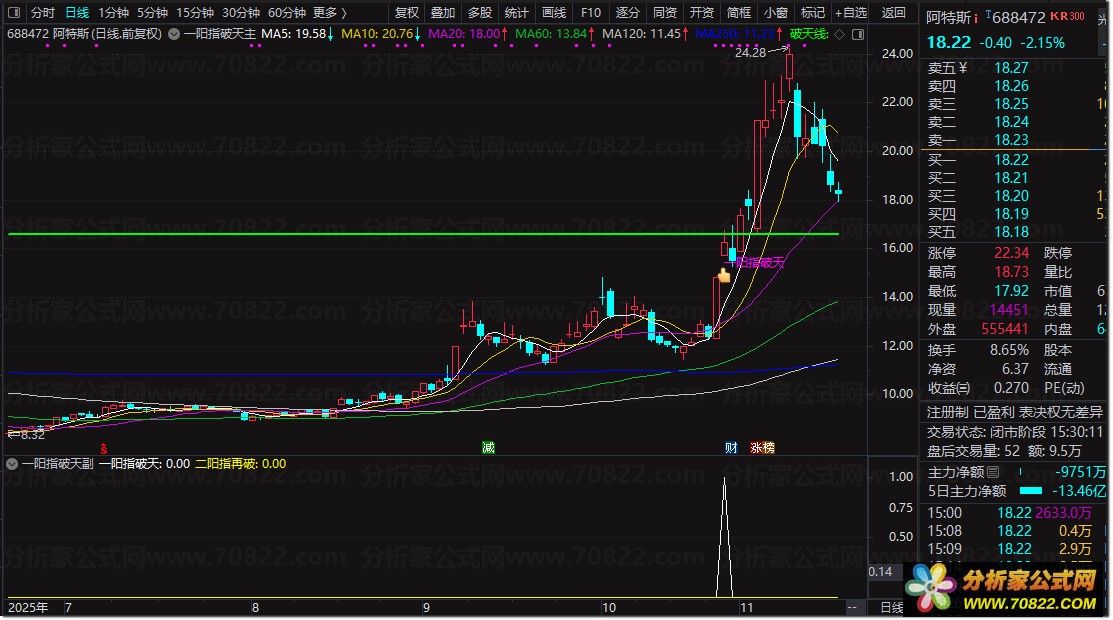This screenshot has width=1113, height=620.
Task: Click the 标记 mark button
Action: (x=813, y=12)
